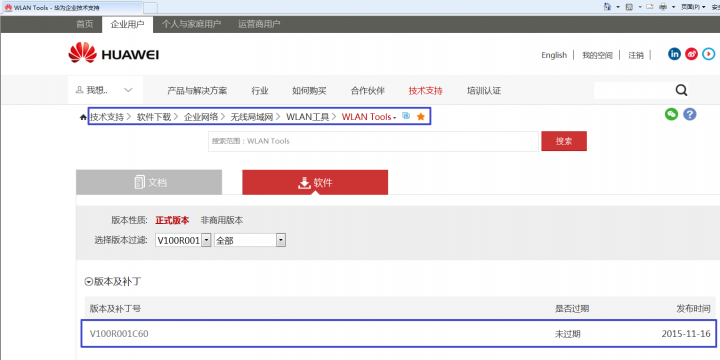Select the WLAN Tools browser tab
This screenshot has height=360, width=720.
(x=73, y=8)
